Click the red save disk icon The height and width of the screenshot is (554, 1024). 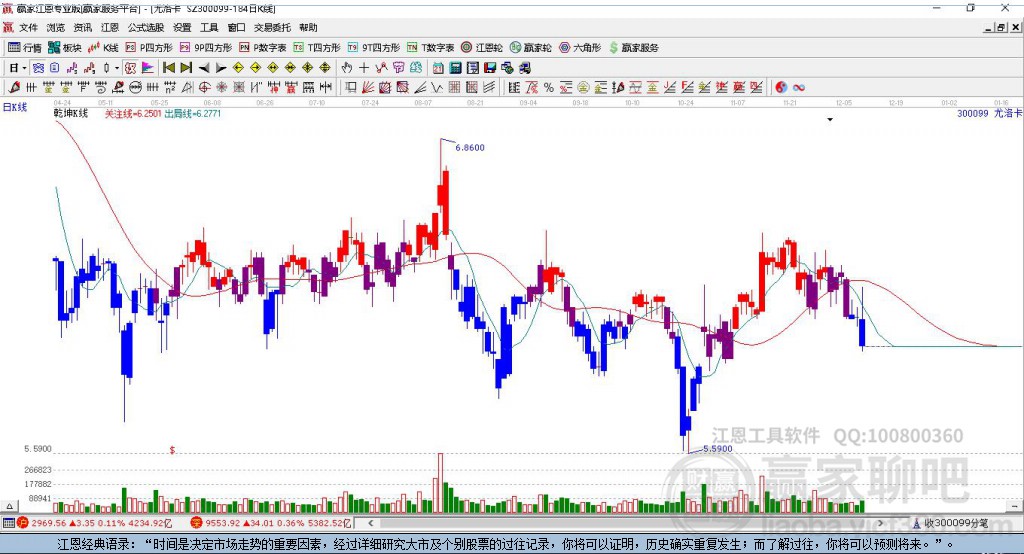[490, 68]
